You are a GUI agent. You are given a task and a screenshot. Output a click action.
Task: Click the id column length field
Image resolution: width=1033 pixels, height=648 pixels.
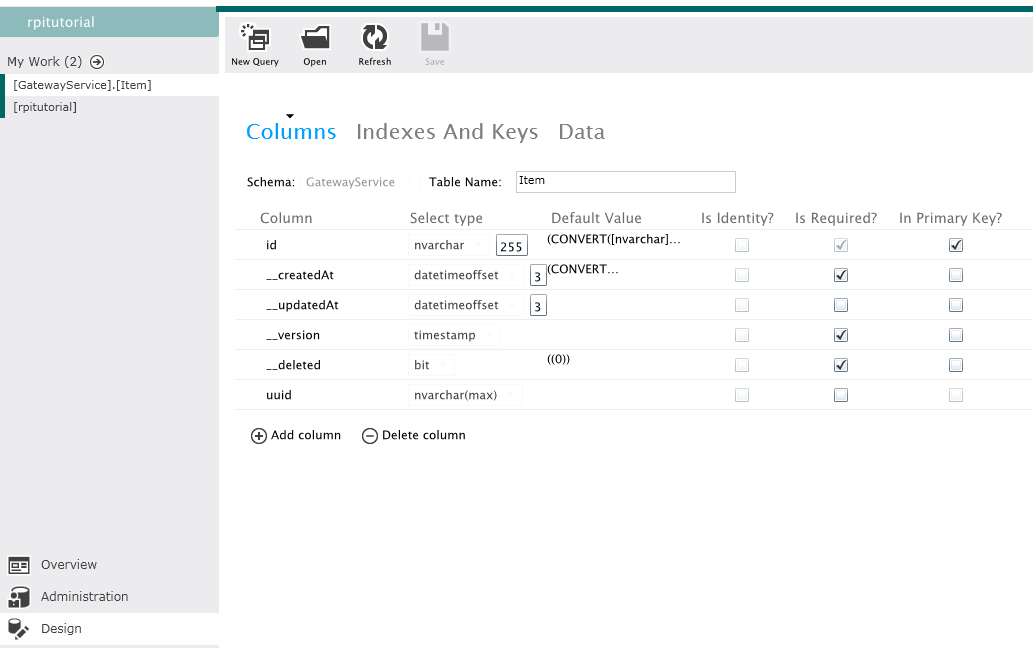[511, 246]
